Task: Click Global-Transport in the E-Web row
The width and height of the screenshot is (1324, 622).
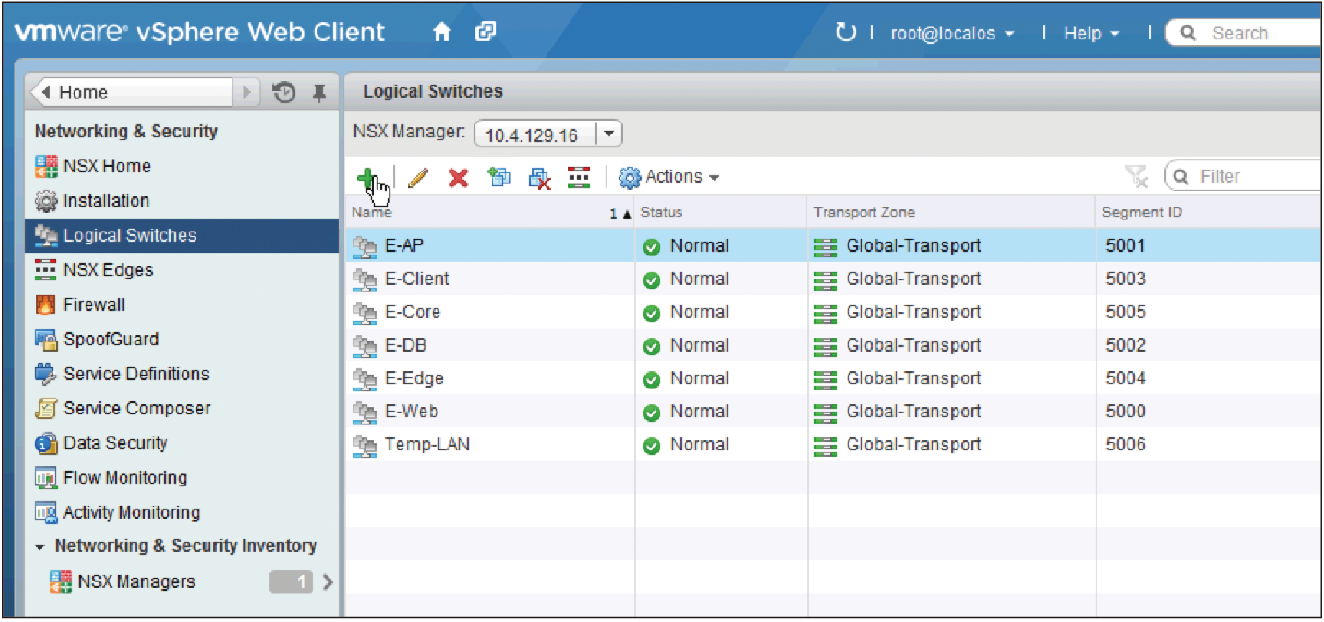Action: (914, 411)
